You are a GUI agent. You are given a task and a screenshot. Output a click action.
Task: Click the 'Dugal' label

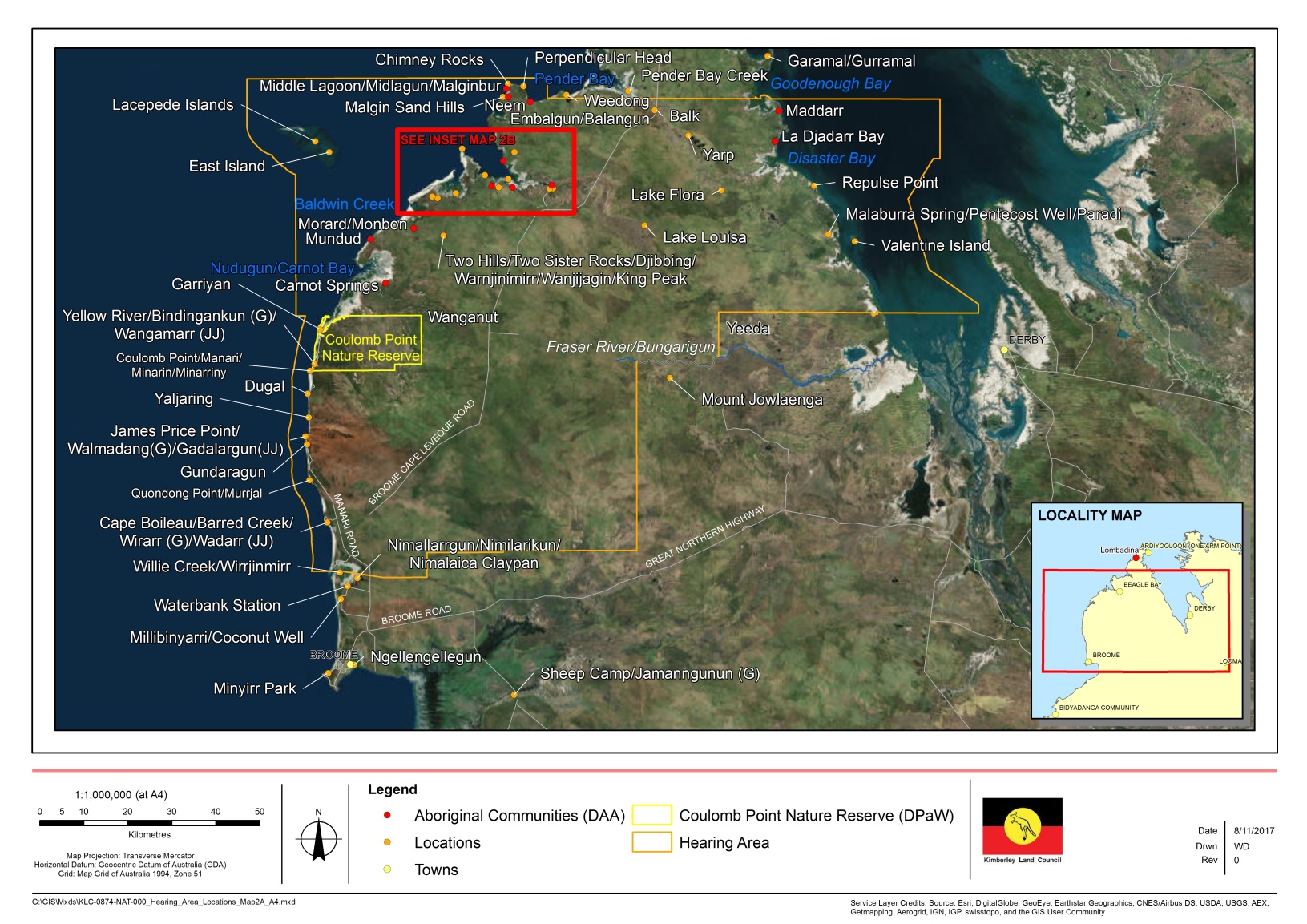264,386
